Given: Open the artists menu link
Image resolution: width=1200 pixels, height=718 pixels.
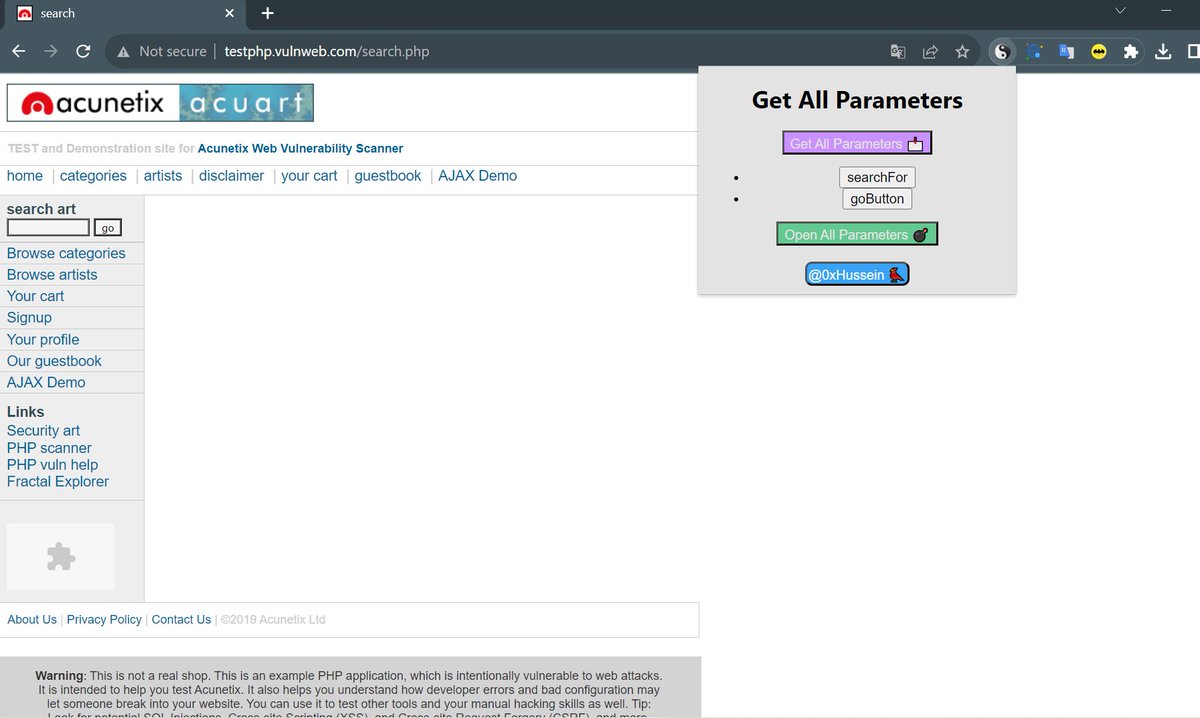Looking at the screenshot, I should coord(163,176).
